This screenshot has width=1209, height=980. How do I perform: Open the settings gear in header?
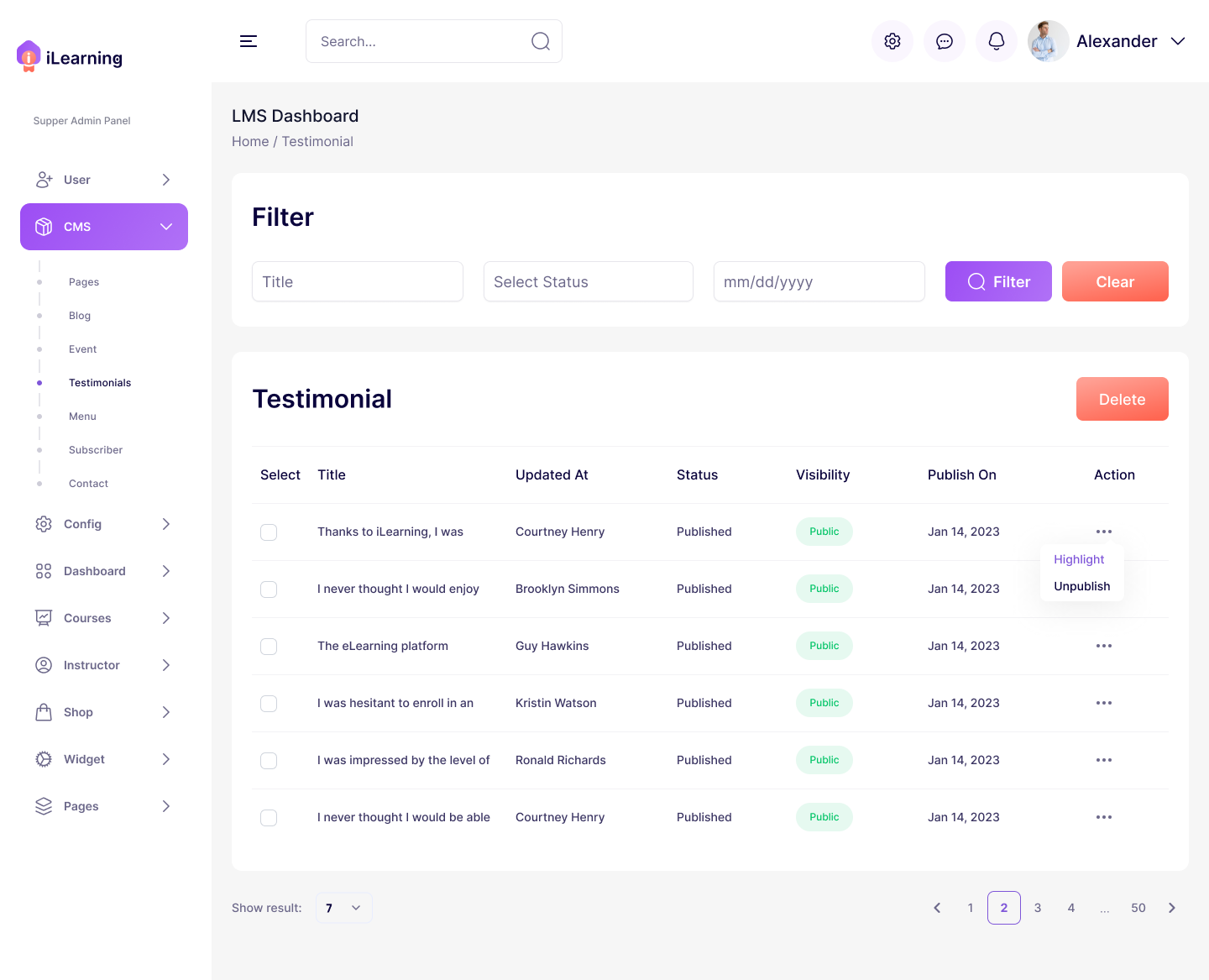(x=892, y=41)
